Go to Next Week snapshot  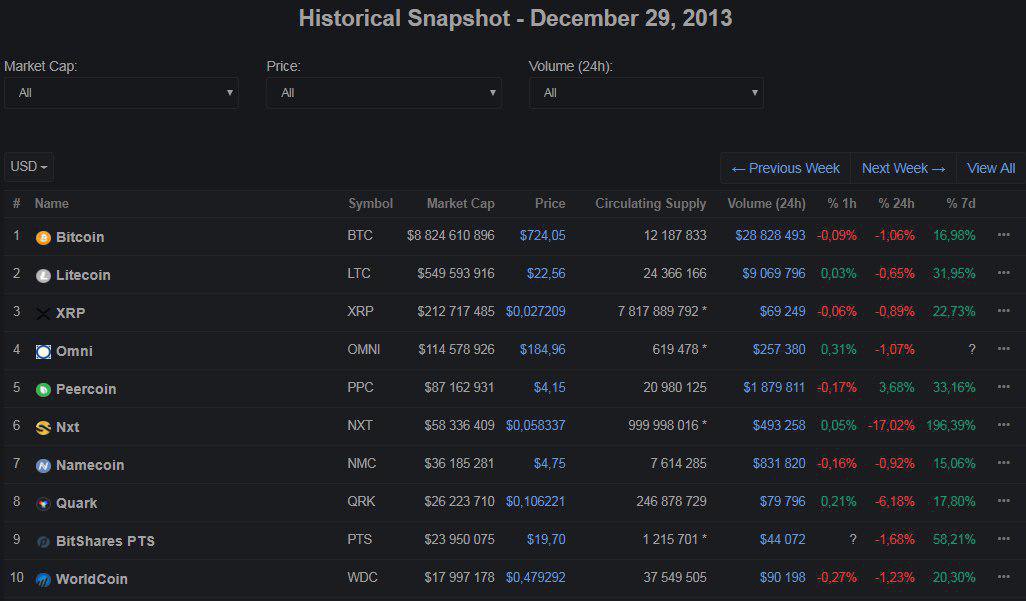(903, 168)
